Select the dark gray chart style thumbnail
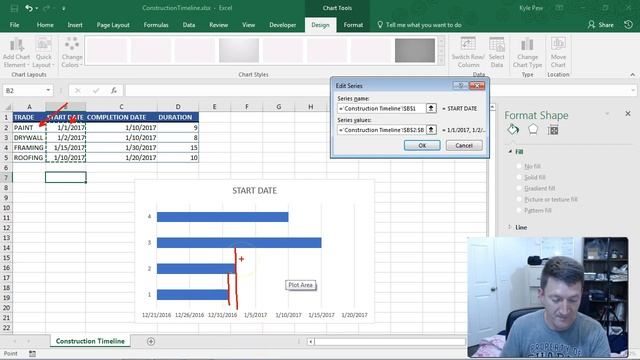 click(415, 51)
